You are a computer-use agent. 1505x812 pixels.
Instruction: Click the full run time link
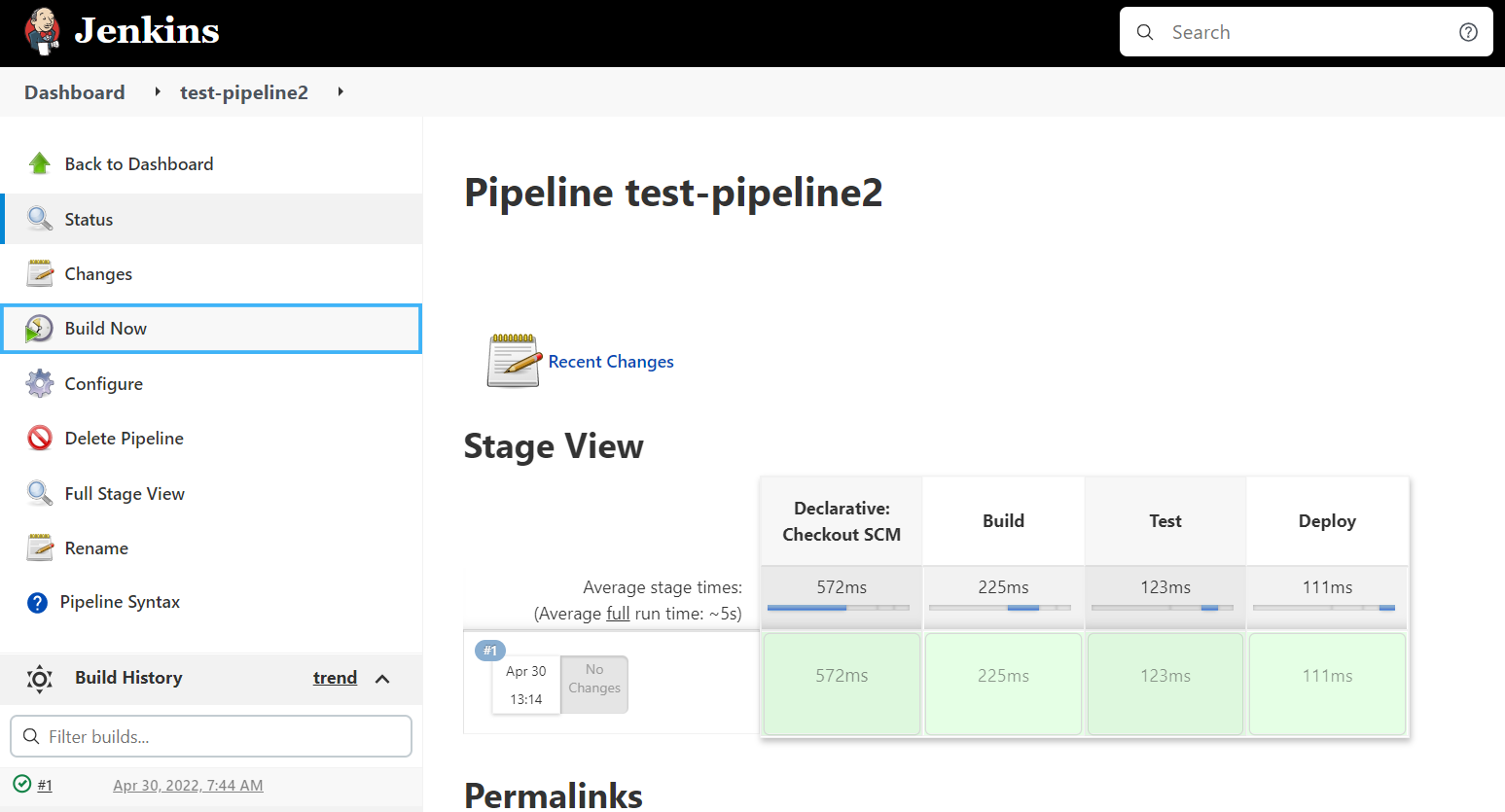coord(618,614)
